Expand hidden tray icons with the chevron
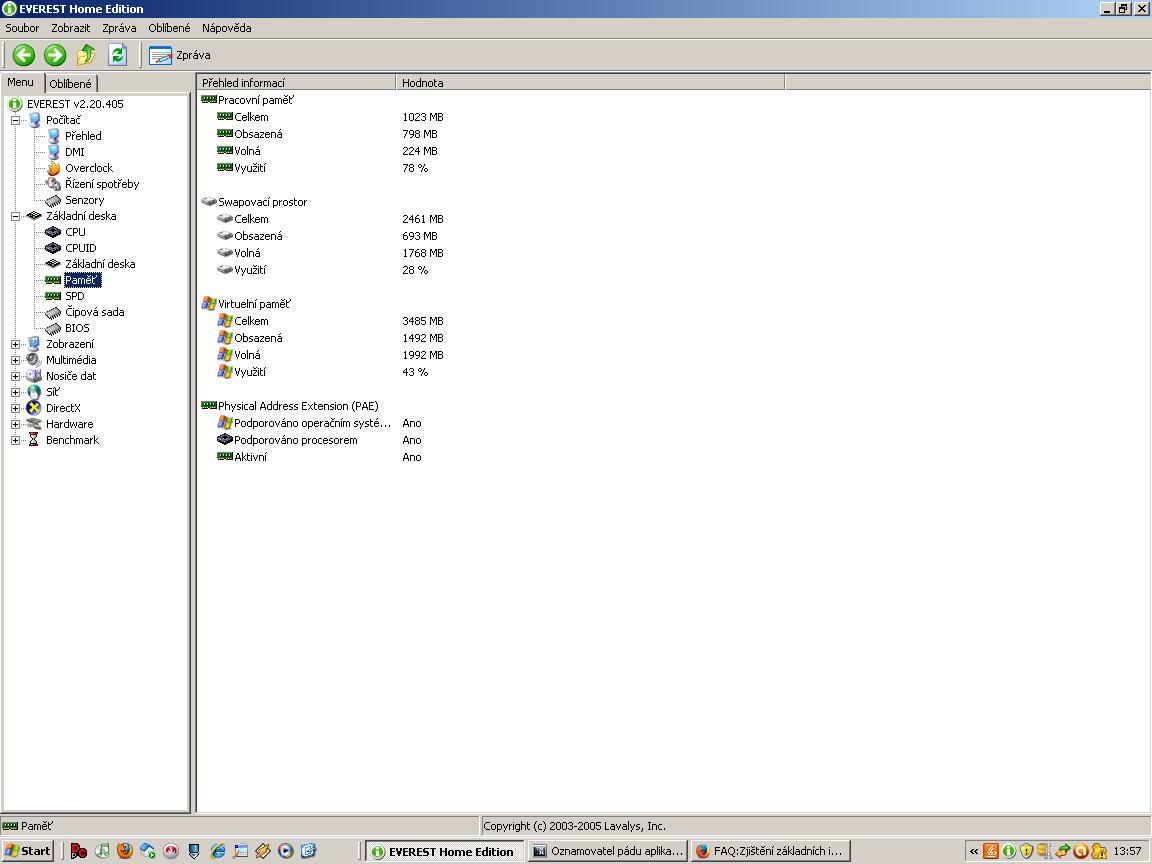This screenshot has height=864, width=1152. coord(973,852)
